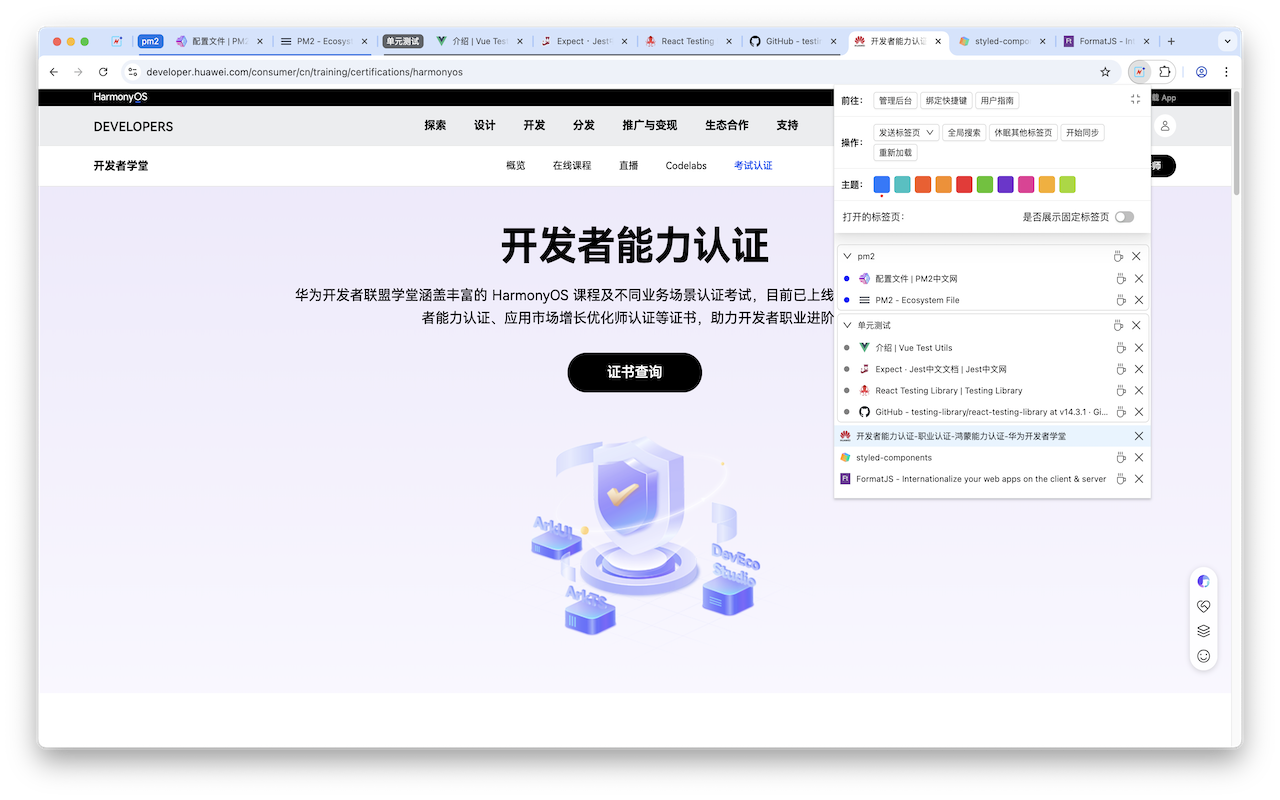Click the smiley face icon in the floating sidebar
This screenshot has width=1280, height=800.
pos(1204,656)
